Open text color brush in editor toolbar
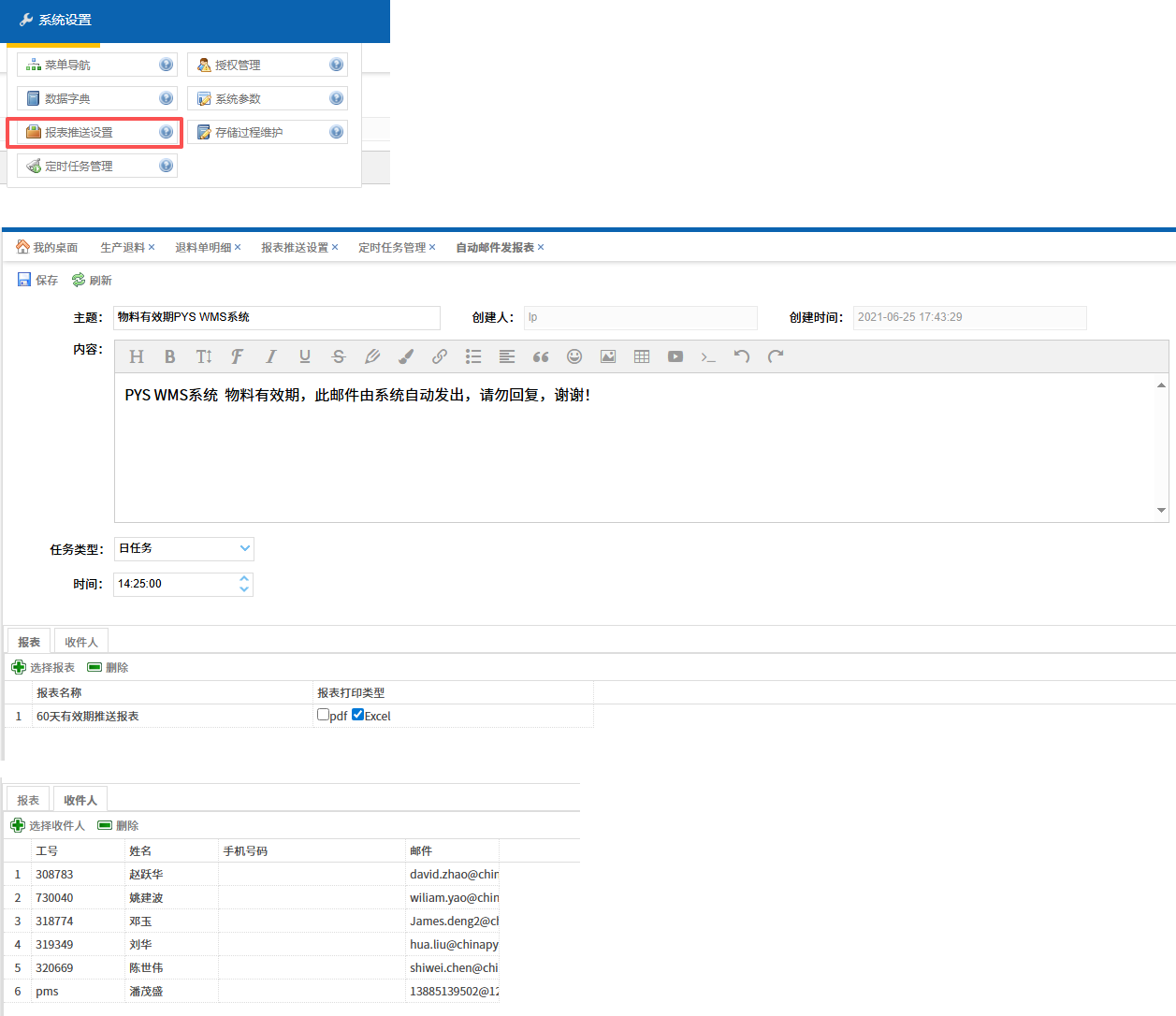The image size is (1176, 1016). click(405, 356)
